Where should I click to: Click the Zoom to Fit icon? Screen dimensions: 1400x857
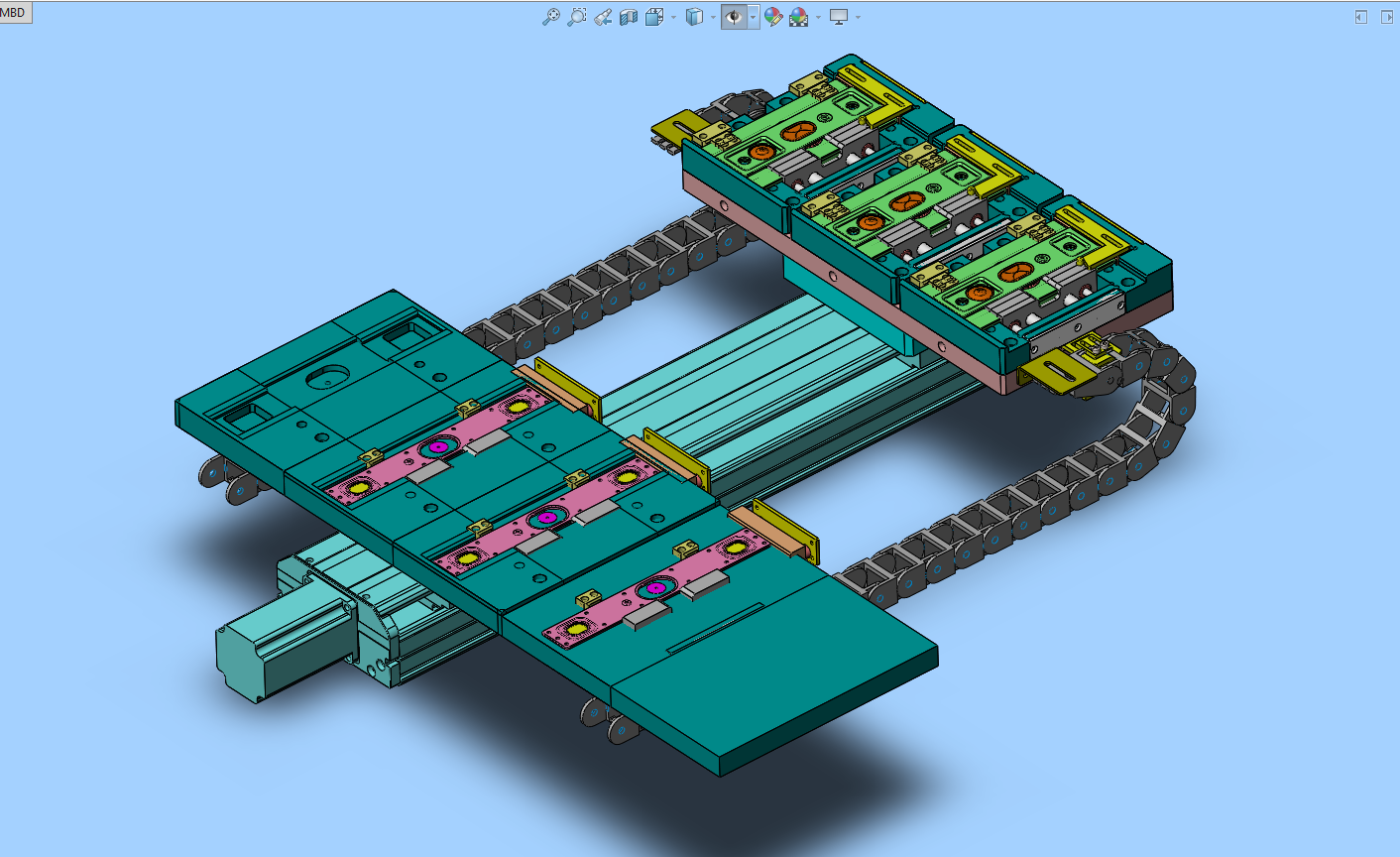(551, 17)
